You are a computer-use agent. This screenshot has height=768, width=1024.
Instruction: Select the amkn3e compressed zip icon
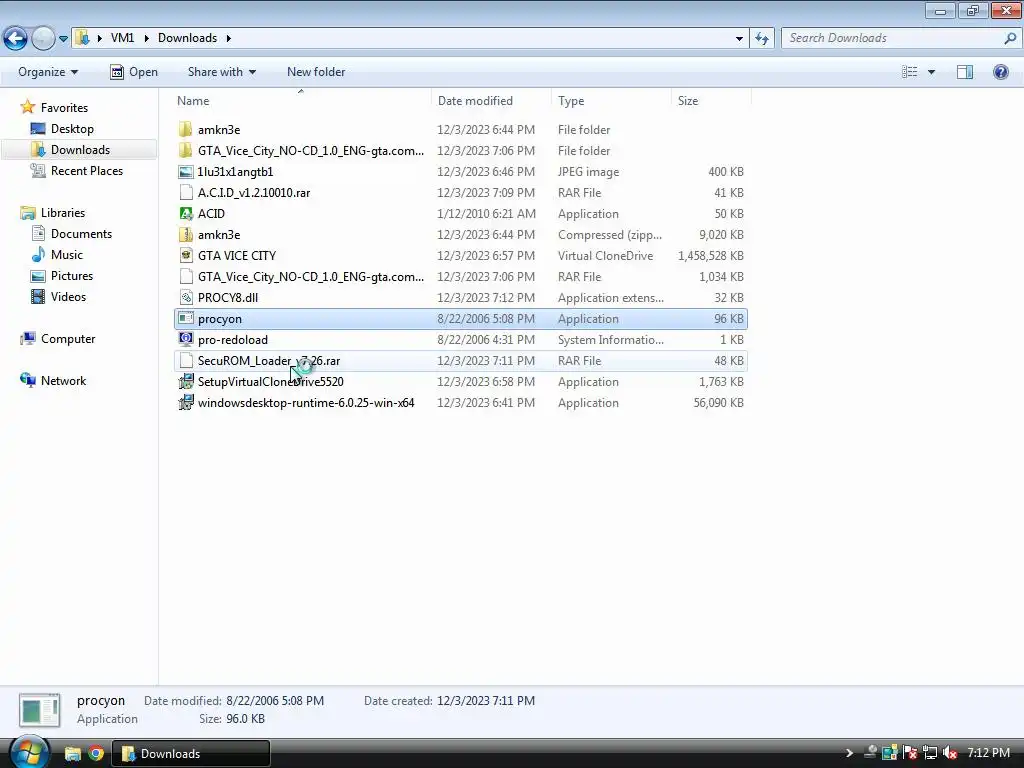(x=186, y=234)
